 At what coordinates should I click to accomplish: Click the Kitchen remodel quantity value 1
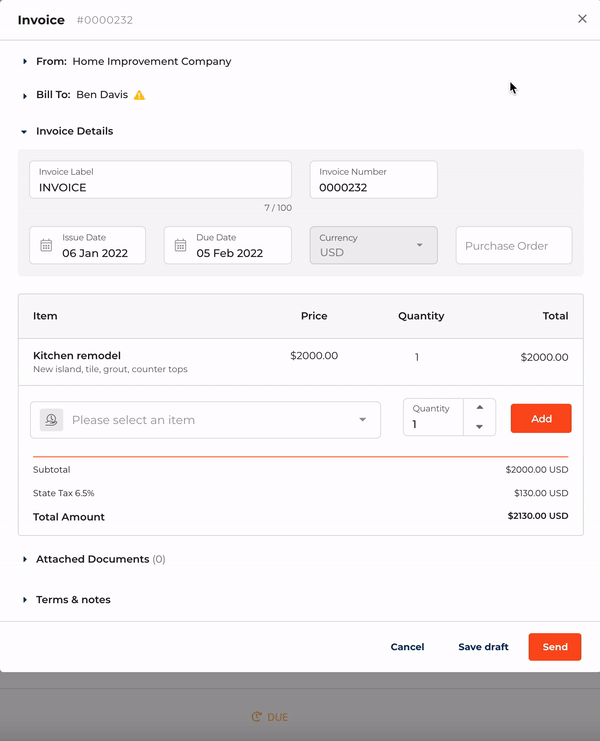point(417,357)
